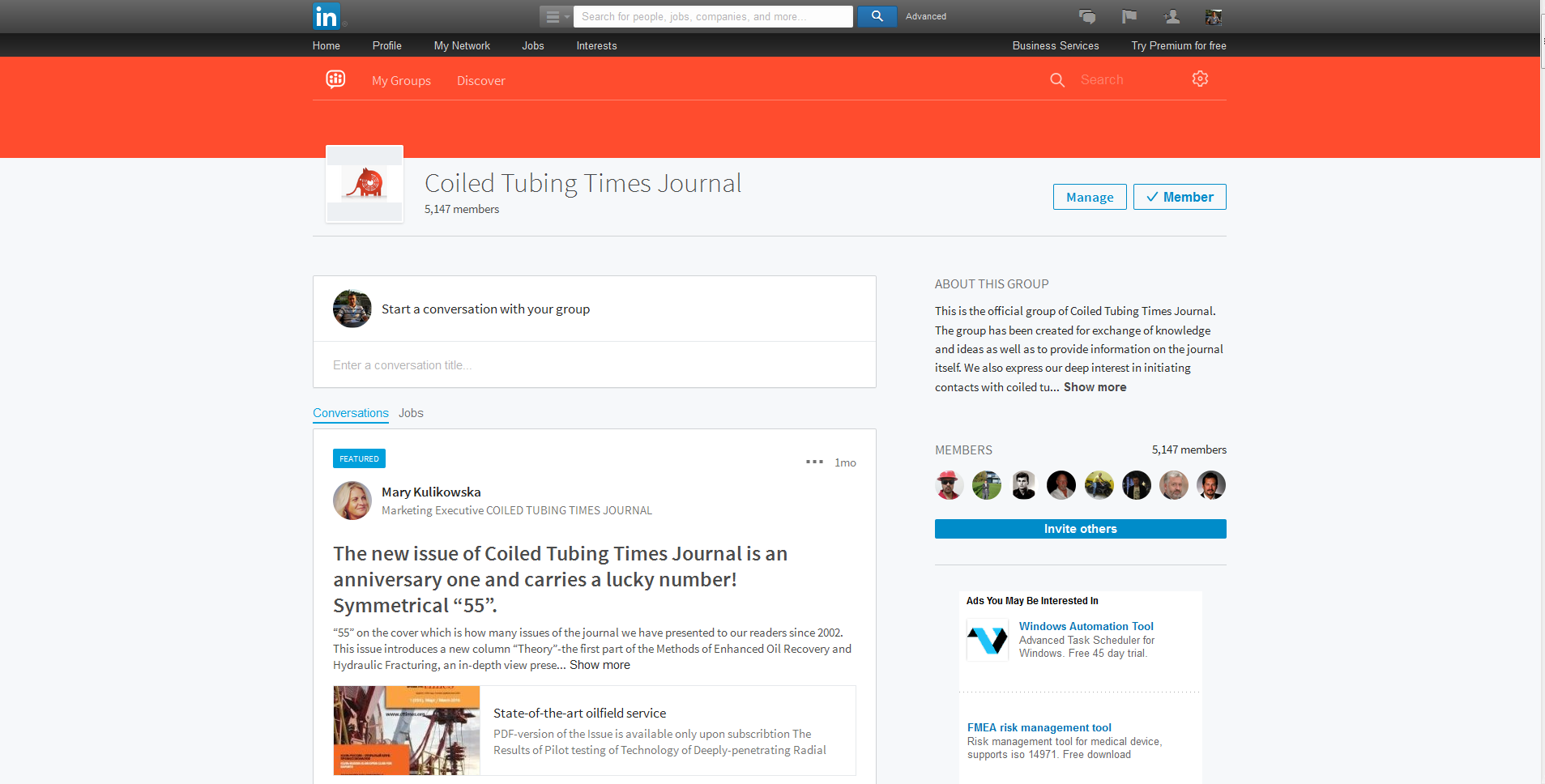This screenshot has height=784, width=1545.
Task: Open the Windows Automation Tool ad link
Action: point(1086,626)
